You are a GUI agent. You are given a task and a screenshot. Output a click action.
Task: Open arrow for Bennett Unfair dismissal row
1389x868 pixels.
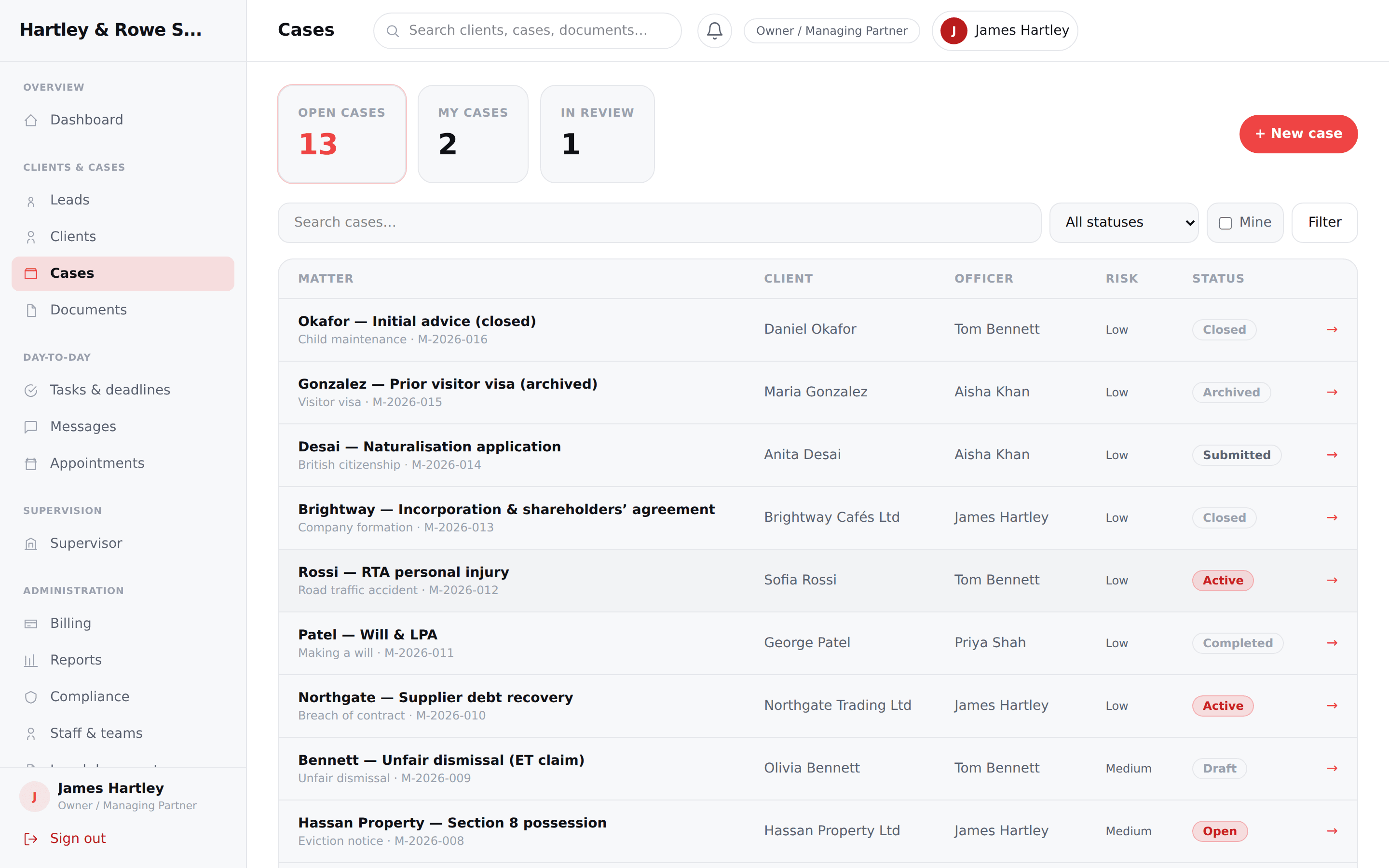click(1332, 768)
